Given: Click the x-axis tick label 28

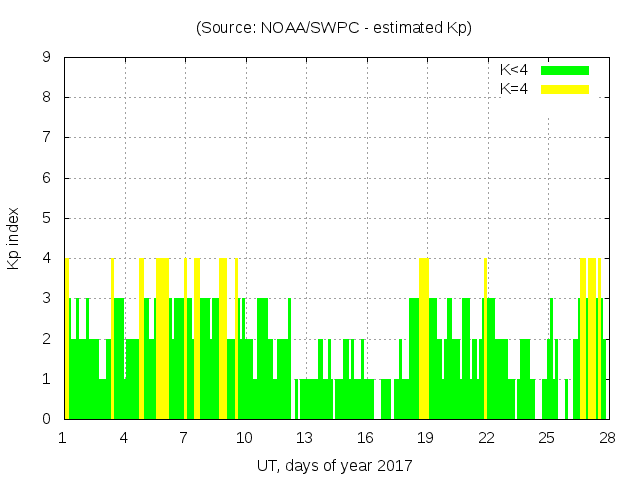Looking at the screenshot, I should (607, 438).
